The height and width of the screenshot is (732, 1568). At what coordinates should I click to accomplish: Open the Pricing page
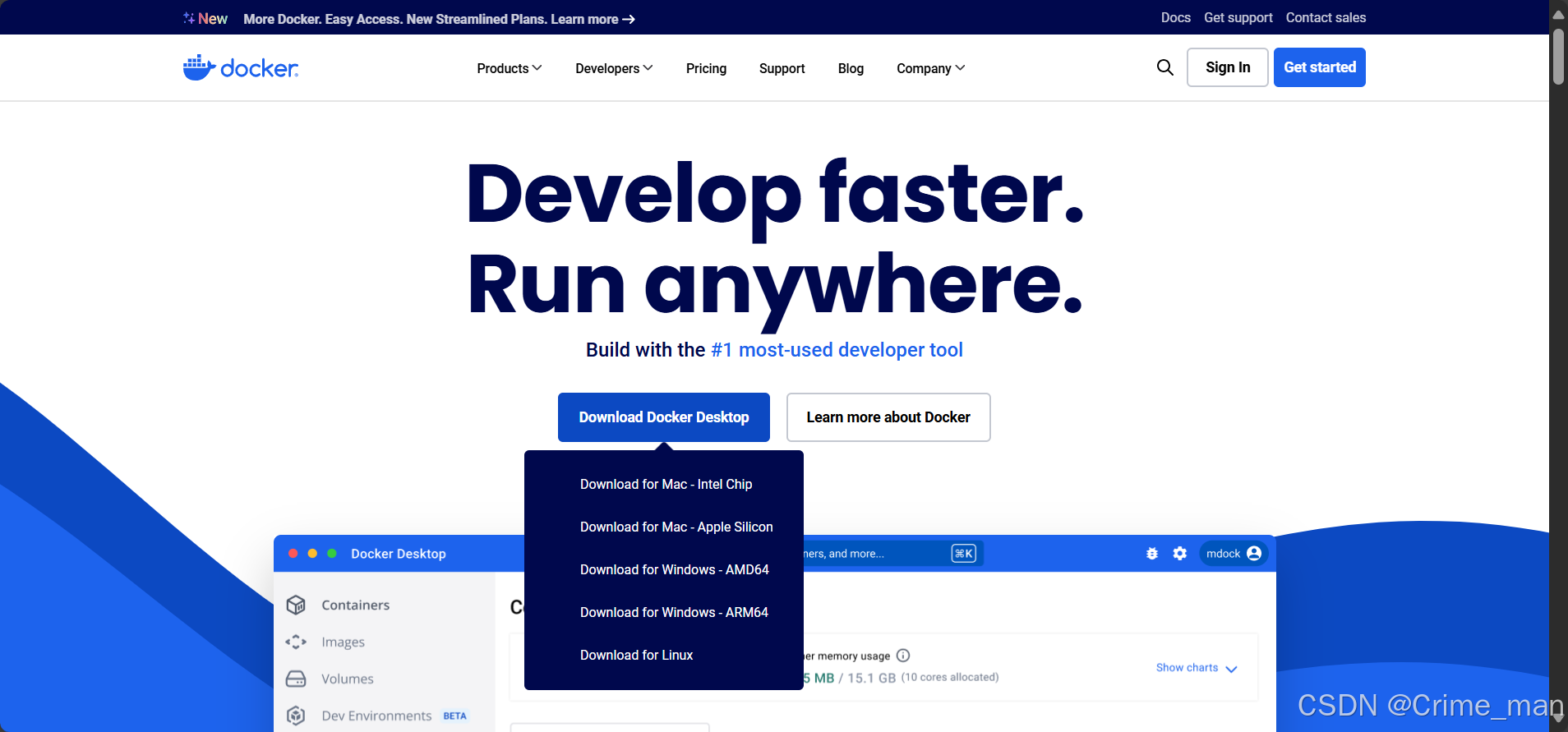pyautogui.click(x=706, y=68)
